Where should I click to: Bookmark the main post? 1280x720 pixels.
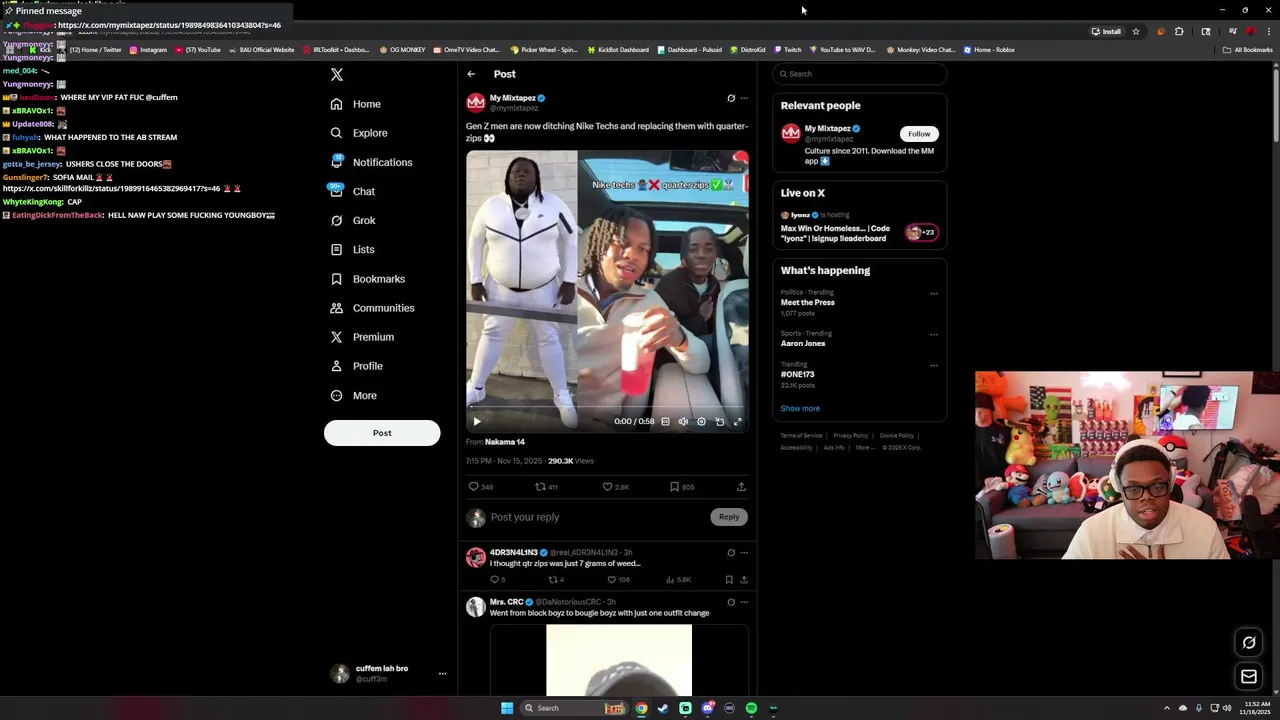(681, 487)
